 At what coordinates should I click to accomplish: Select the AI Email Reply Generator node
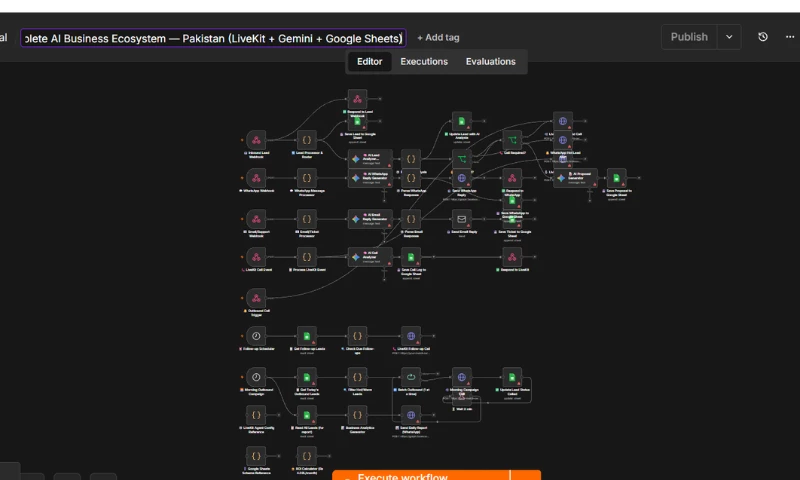(370, 219)
